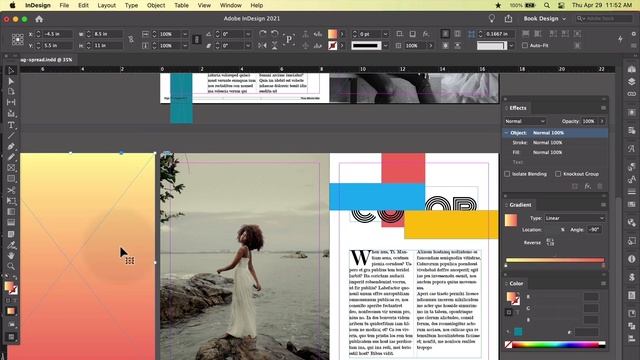Open the Type menu

pos(131,5)
